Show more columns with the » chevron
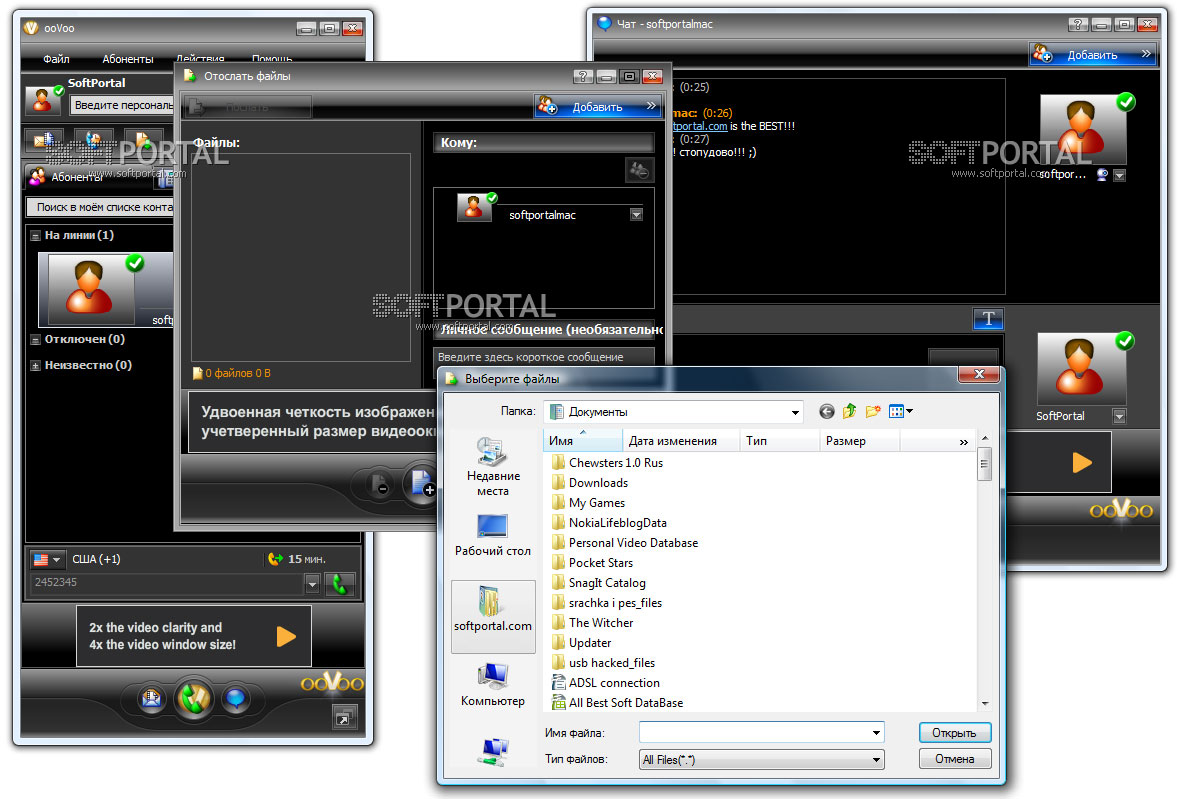 click(x=964, y=442)
